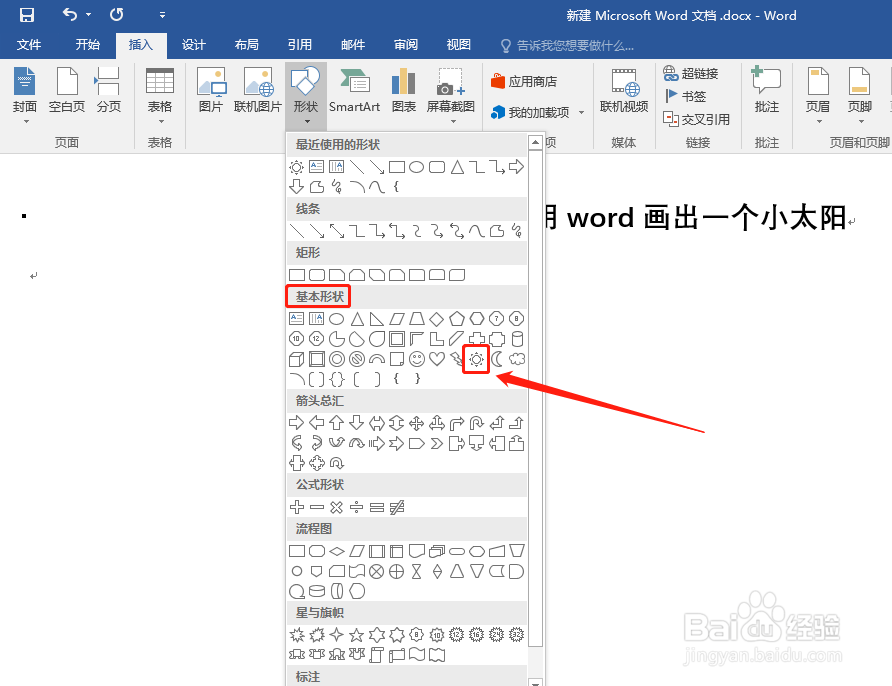Choose the Not Equal equation shape
The image size is (892, 686).
coord(397,507)
